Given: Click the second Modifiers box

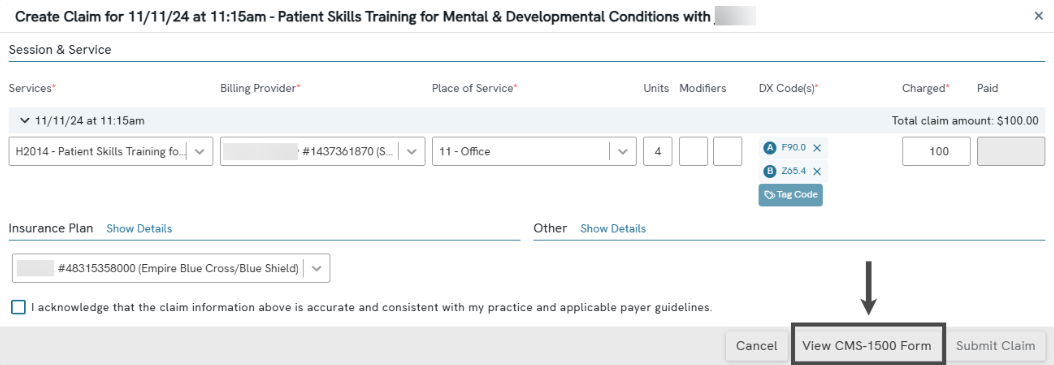Looking at the screenshot, I should pyautogui.click(x=727, y=151).
